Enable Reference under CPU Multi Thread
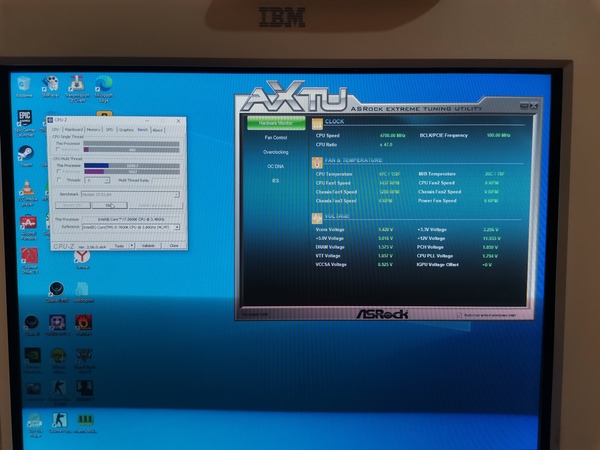 [59, 172]
